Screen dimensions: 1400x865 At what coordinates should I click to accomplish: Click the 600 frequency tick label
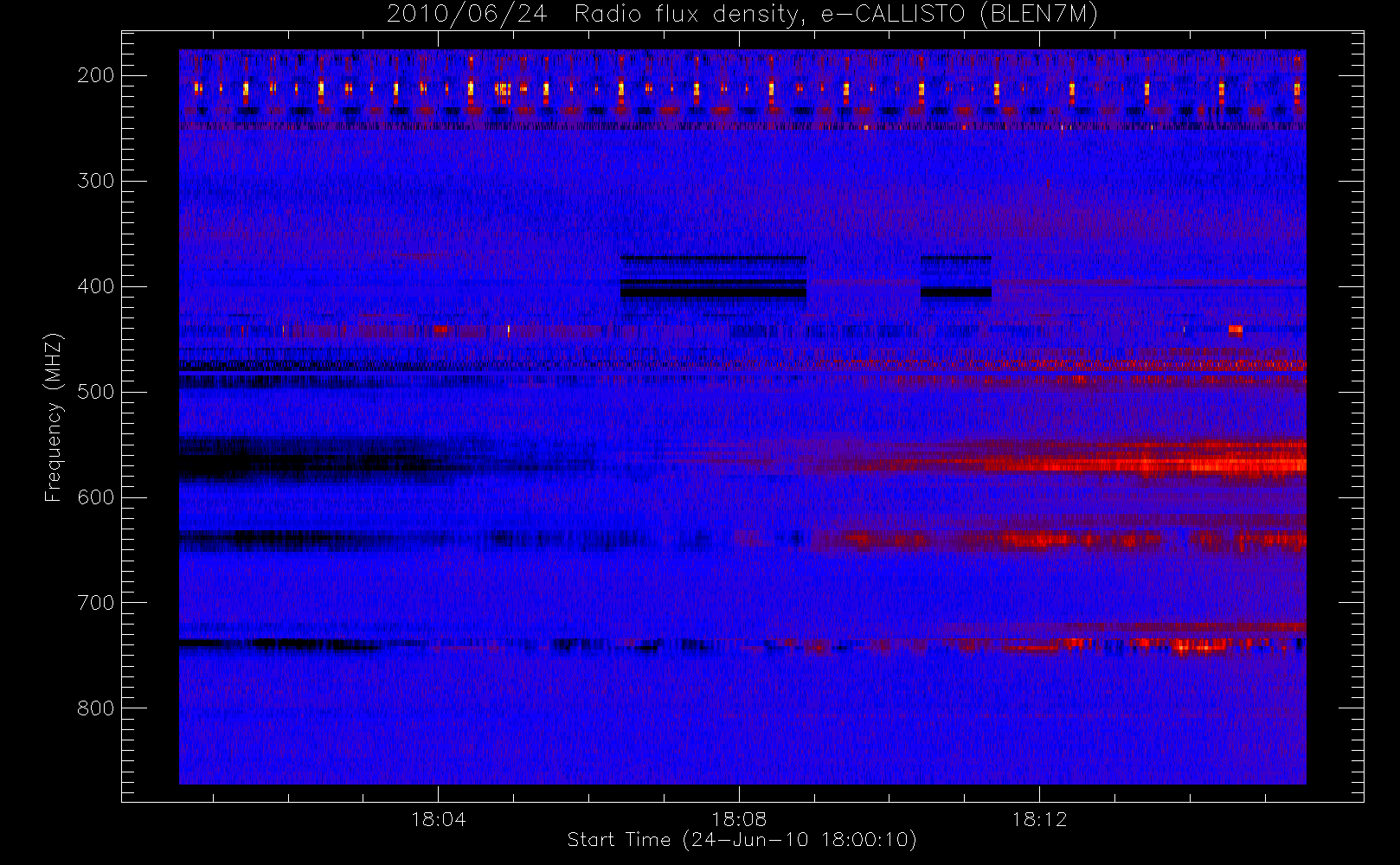(x=96, y=497)
